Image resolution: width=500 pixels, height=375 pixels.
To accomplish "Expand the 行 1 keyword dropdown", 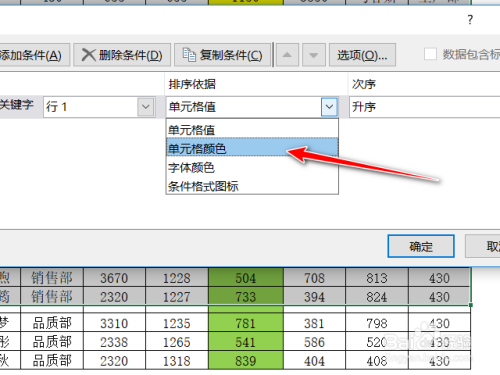I will coord(146,107).
